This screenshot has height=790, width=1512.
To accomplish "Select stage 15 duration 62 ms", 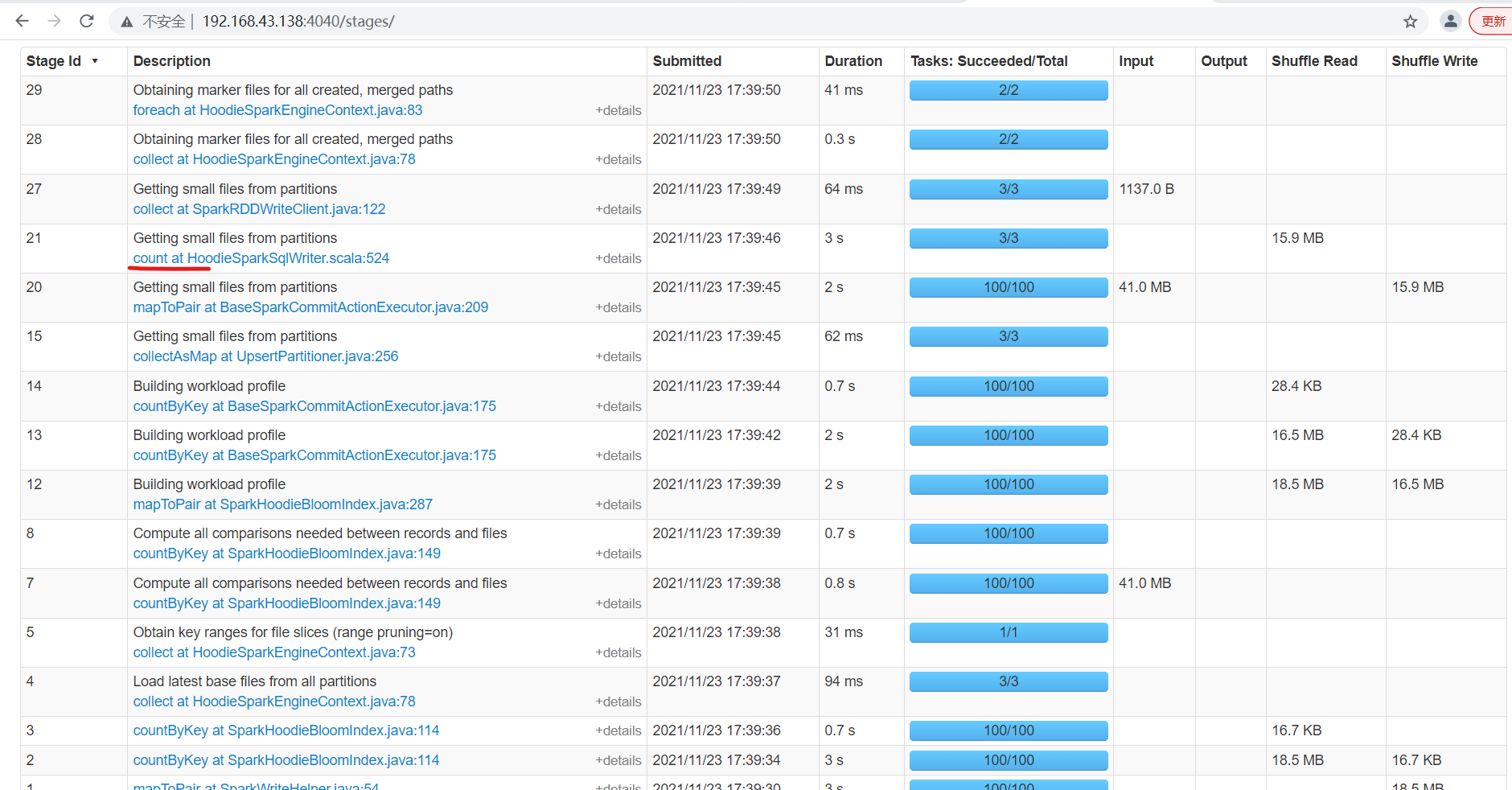I will click(x=843, y=336).
